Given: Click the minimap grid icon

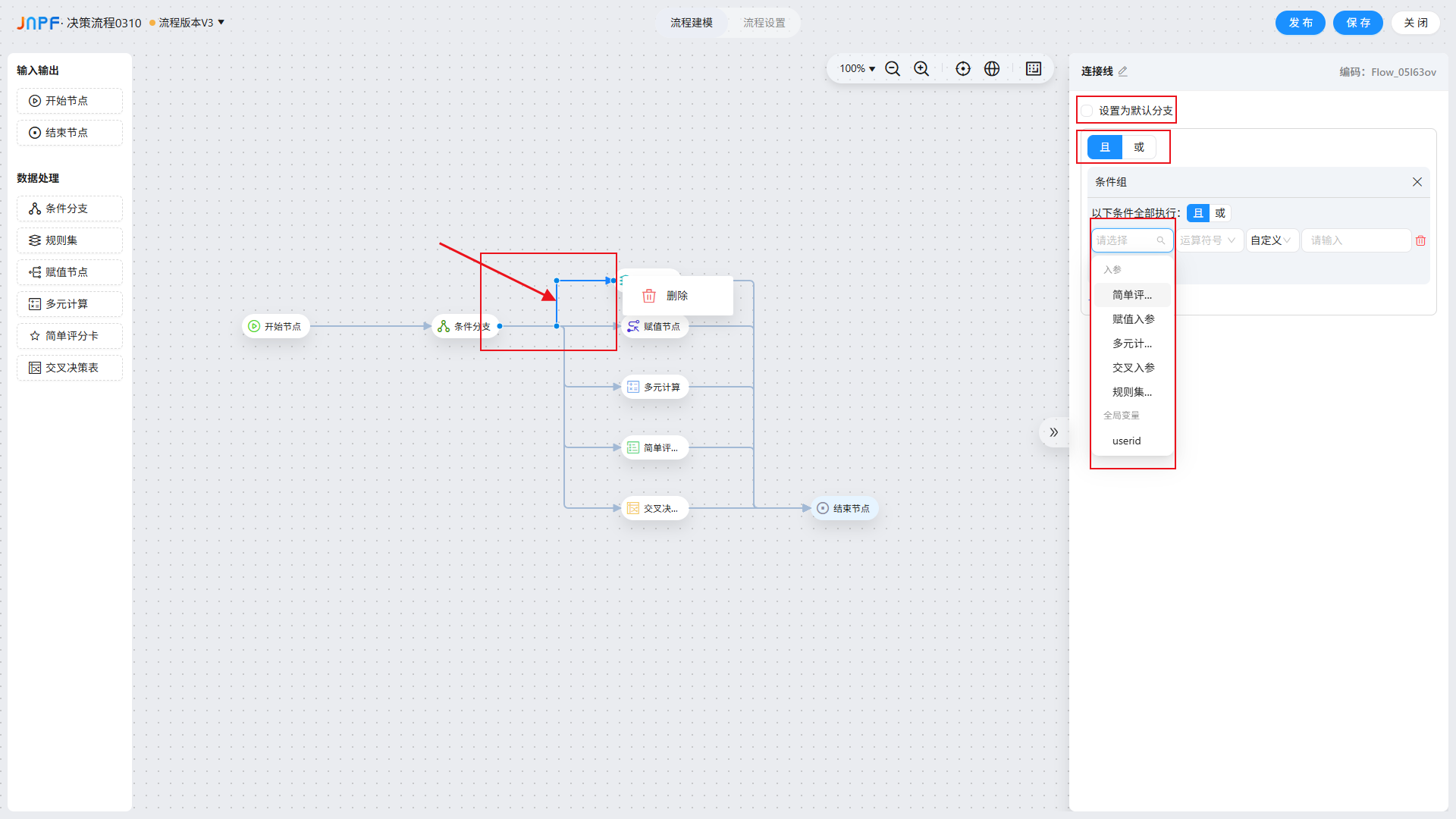Looking at the screenshot, I should point(1034,69).
